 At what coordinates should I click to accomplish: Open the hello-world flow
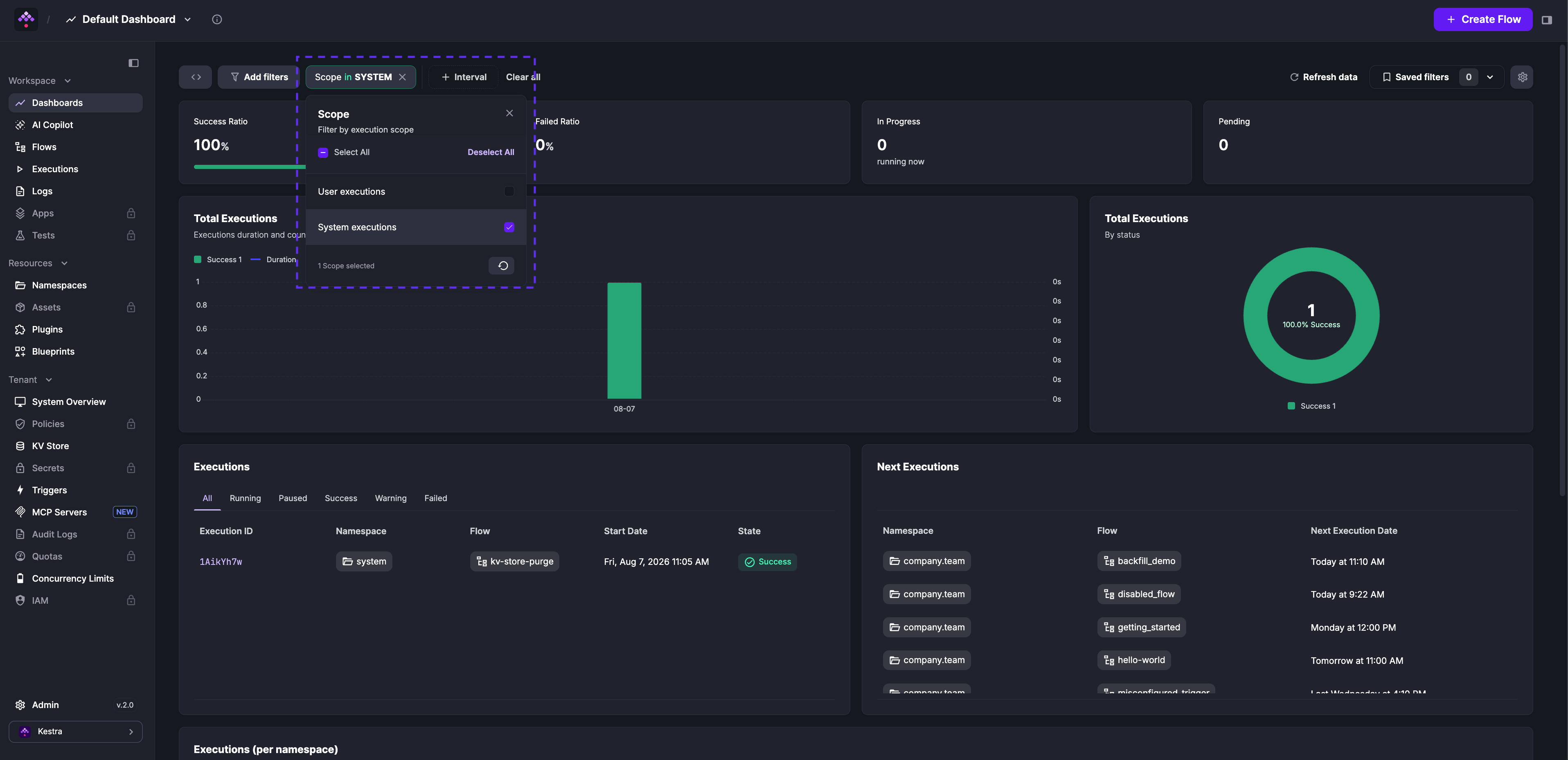point(1134,660)
